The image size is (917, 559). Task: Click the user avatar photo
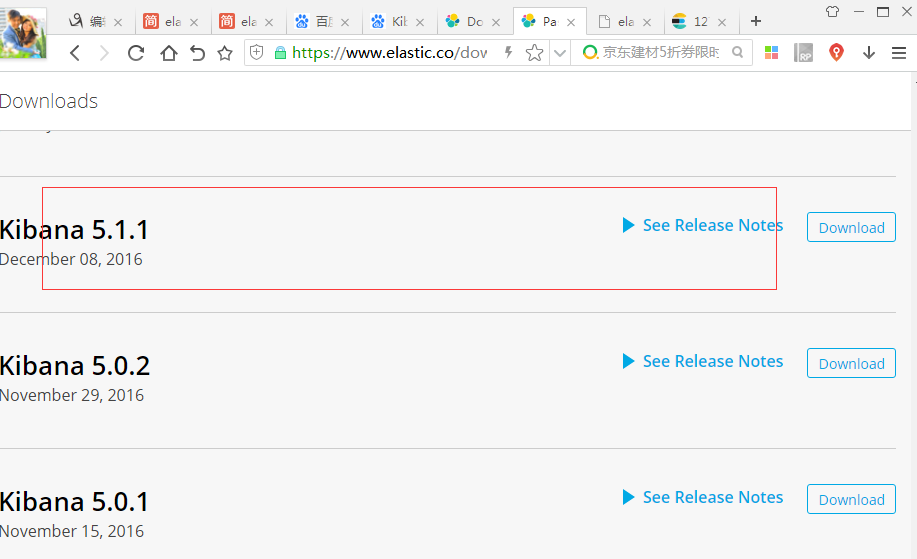click(x=23, y=33)
